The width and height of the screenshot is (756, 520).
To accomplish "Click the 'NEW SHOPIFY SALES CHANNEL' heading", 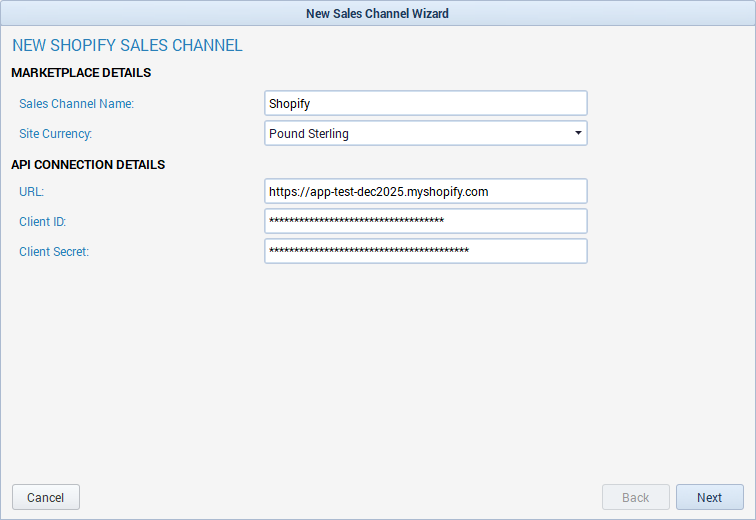I will [x=127, y=46].
